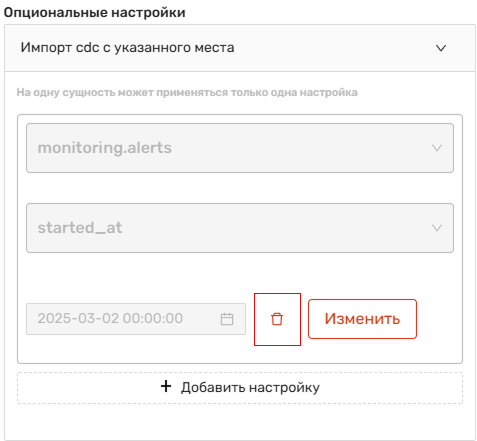Click the chevron arrow in the monitoring.alerts field

coord(437,148)
